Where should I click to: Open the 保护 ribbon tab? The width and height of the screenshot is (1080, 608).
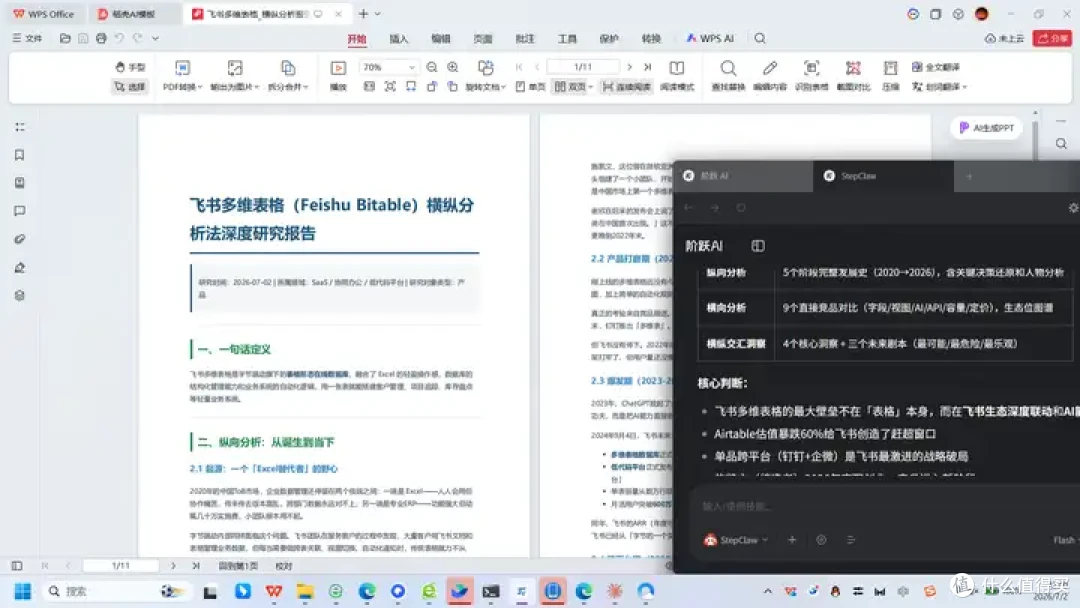pos(609,39)
